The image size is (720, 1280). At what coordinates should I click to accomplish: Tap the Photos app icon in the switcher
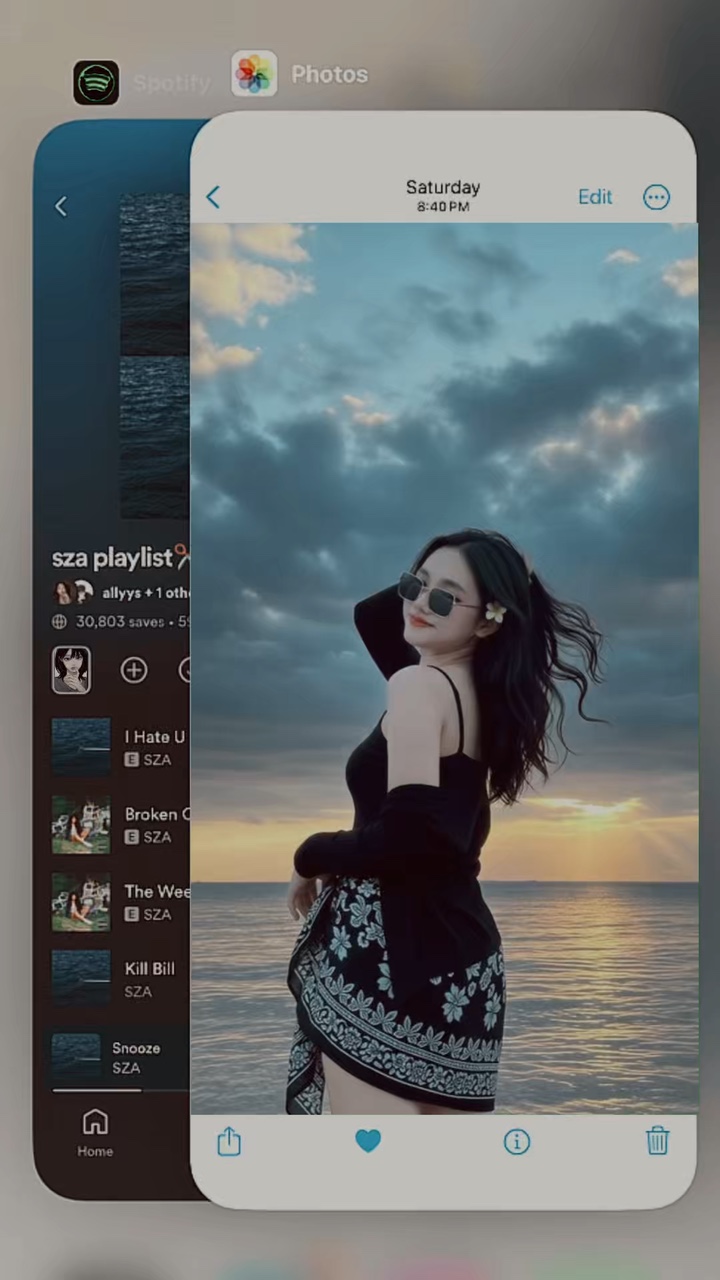tap(254, 74)
